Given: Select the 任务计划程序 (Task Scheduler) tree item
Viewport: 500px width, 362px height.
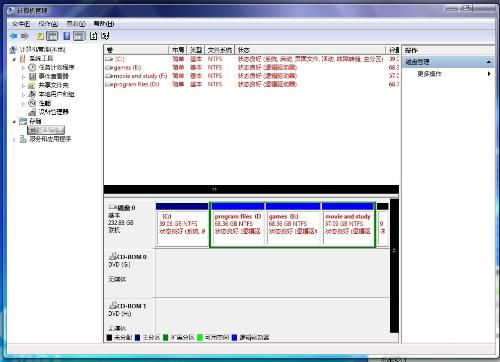Looking at the screenshot, I should click(56, 67).
